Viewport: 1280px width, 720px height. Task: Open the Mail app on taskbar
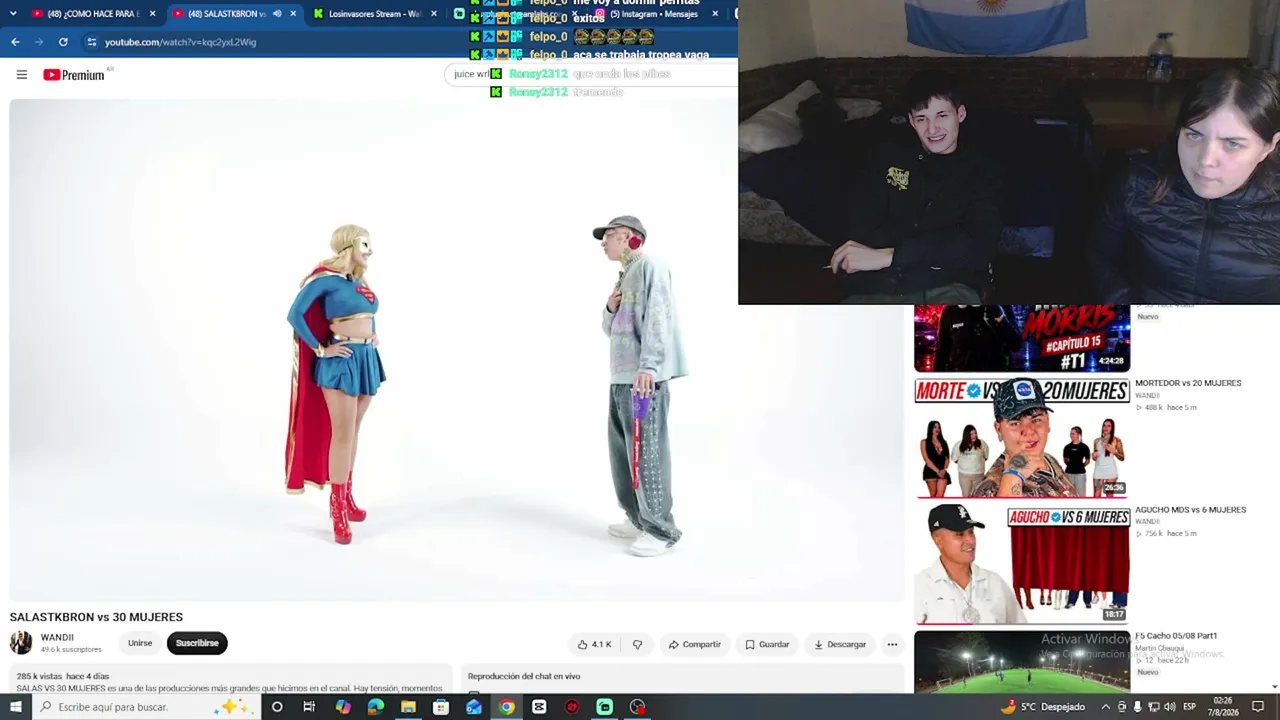474,707
